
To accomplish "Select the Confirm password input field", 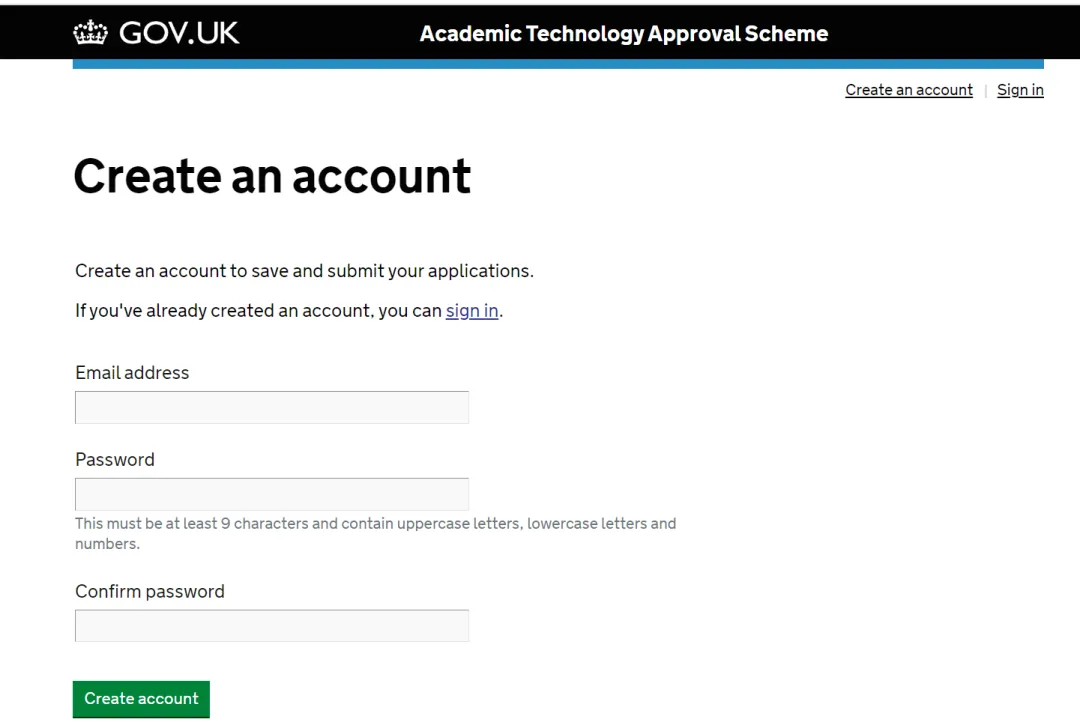I will tap(272, 626).
